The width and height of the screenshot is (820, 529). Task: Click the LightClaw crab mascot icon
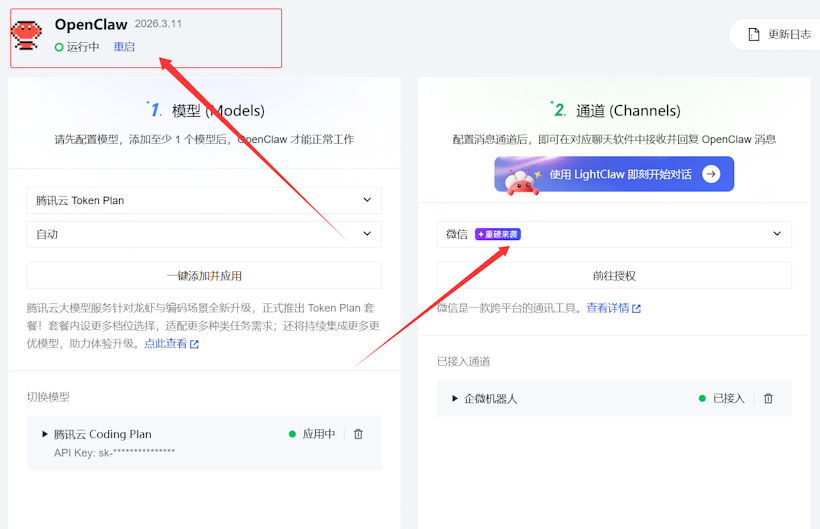tap(522, 182)
